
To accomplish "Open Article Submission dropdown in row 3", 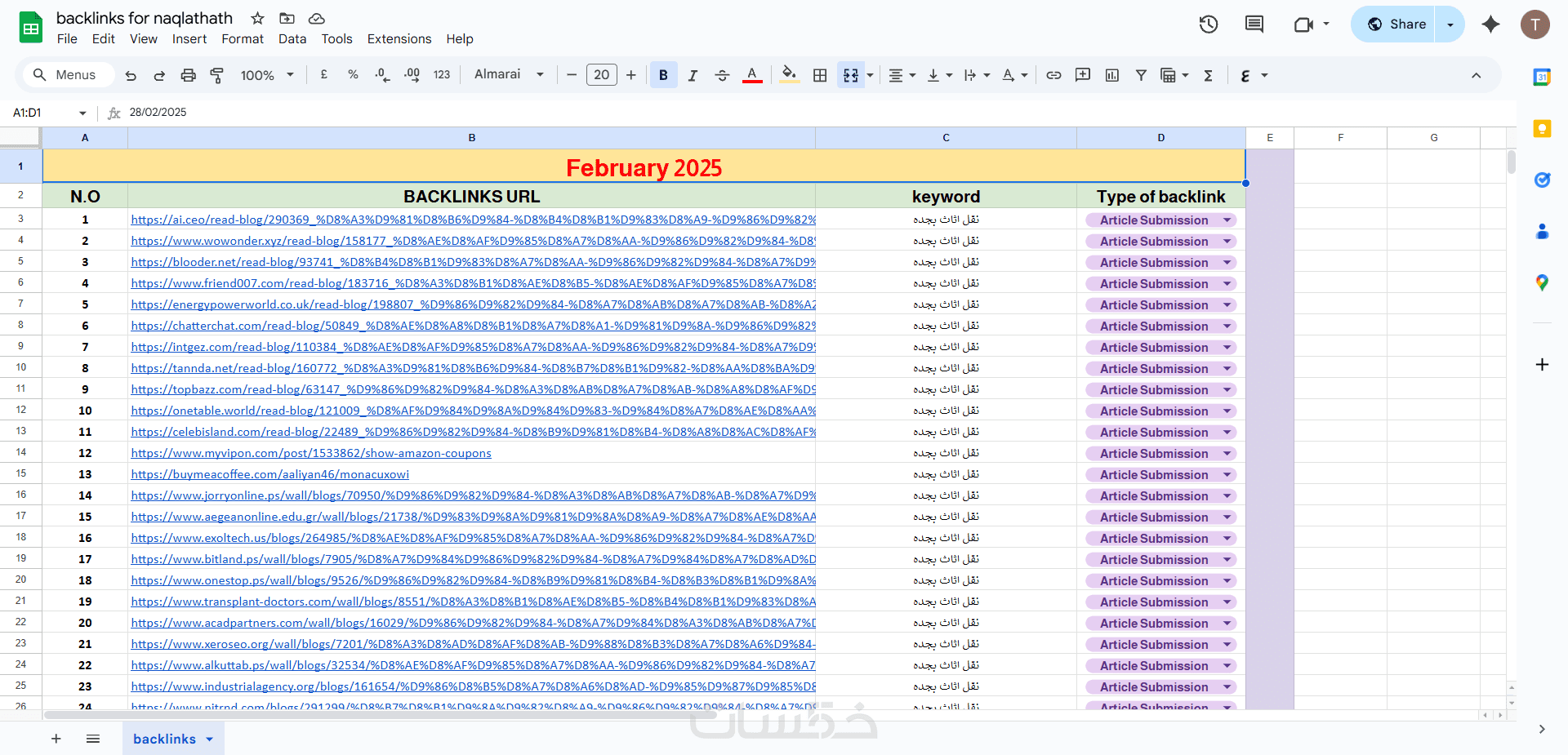I will coord(1227,220).
